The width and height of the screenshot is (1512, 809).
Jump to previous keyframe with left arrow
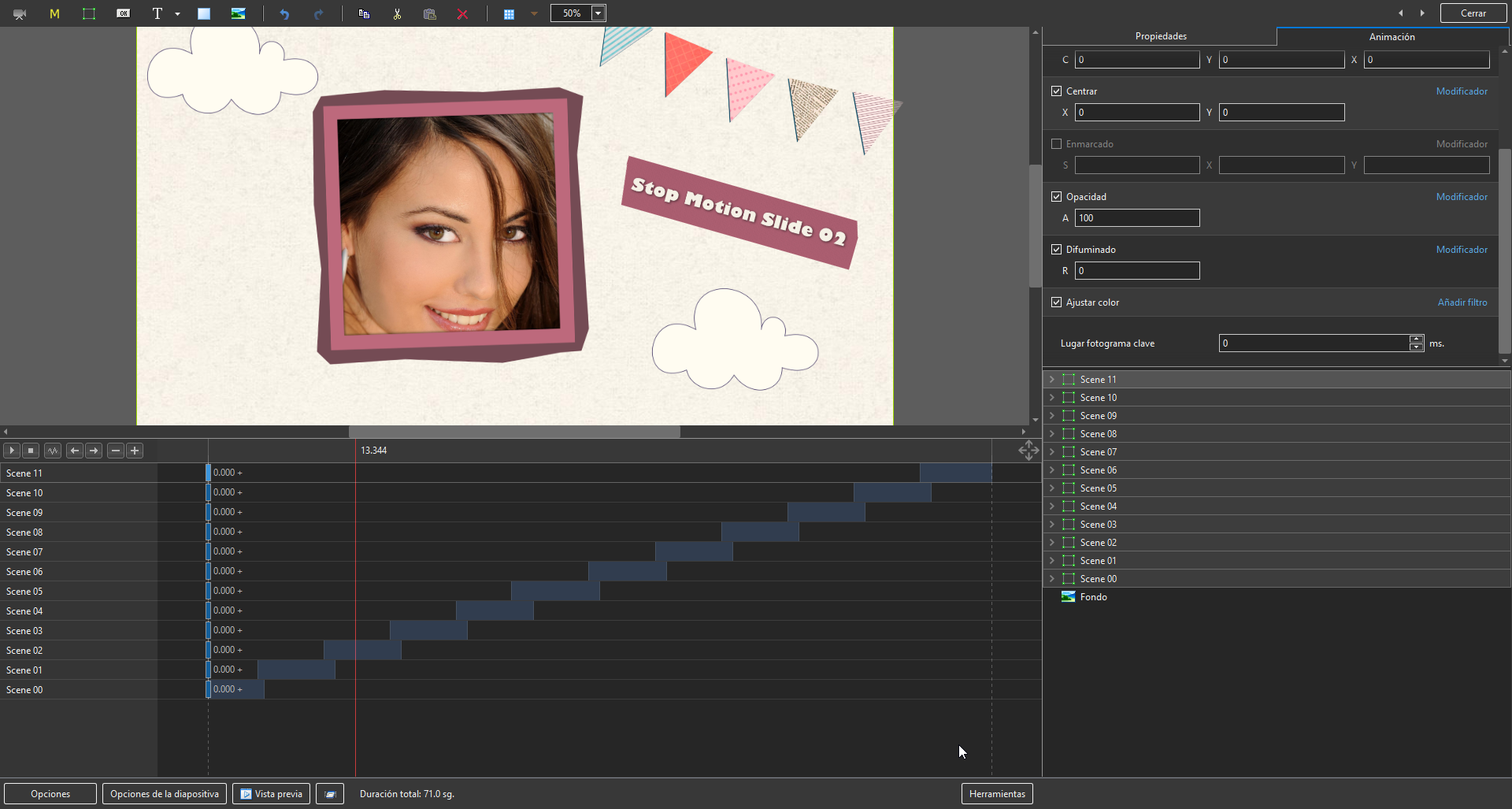point(75,451)
